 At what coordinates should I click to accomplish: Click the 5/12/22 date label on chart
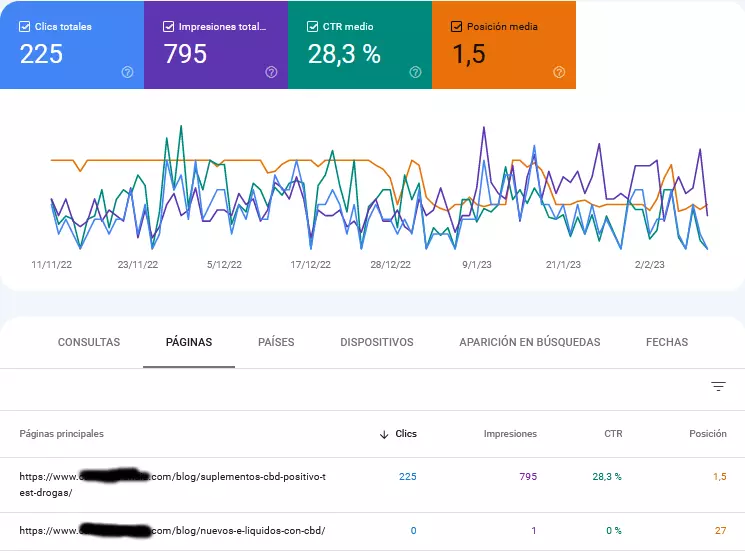pos(224,265)
